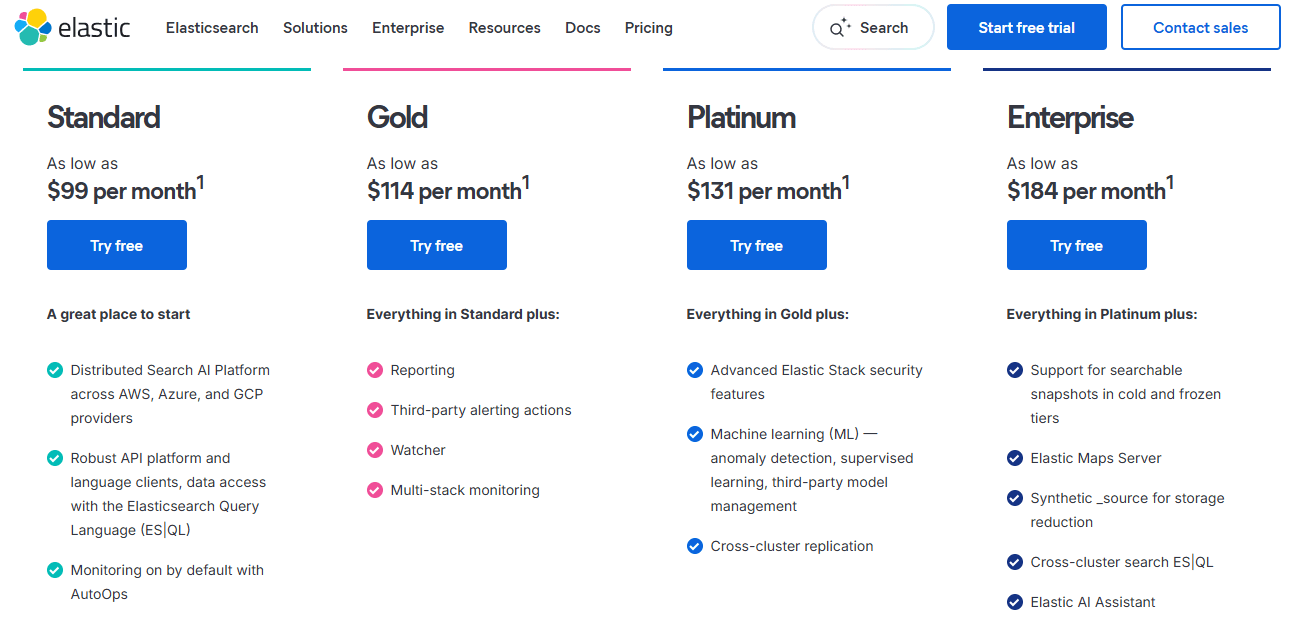Open the Resources navigation dropdown
Viewport: 1295px width, 628px height.
tap(504, 28)
